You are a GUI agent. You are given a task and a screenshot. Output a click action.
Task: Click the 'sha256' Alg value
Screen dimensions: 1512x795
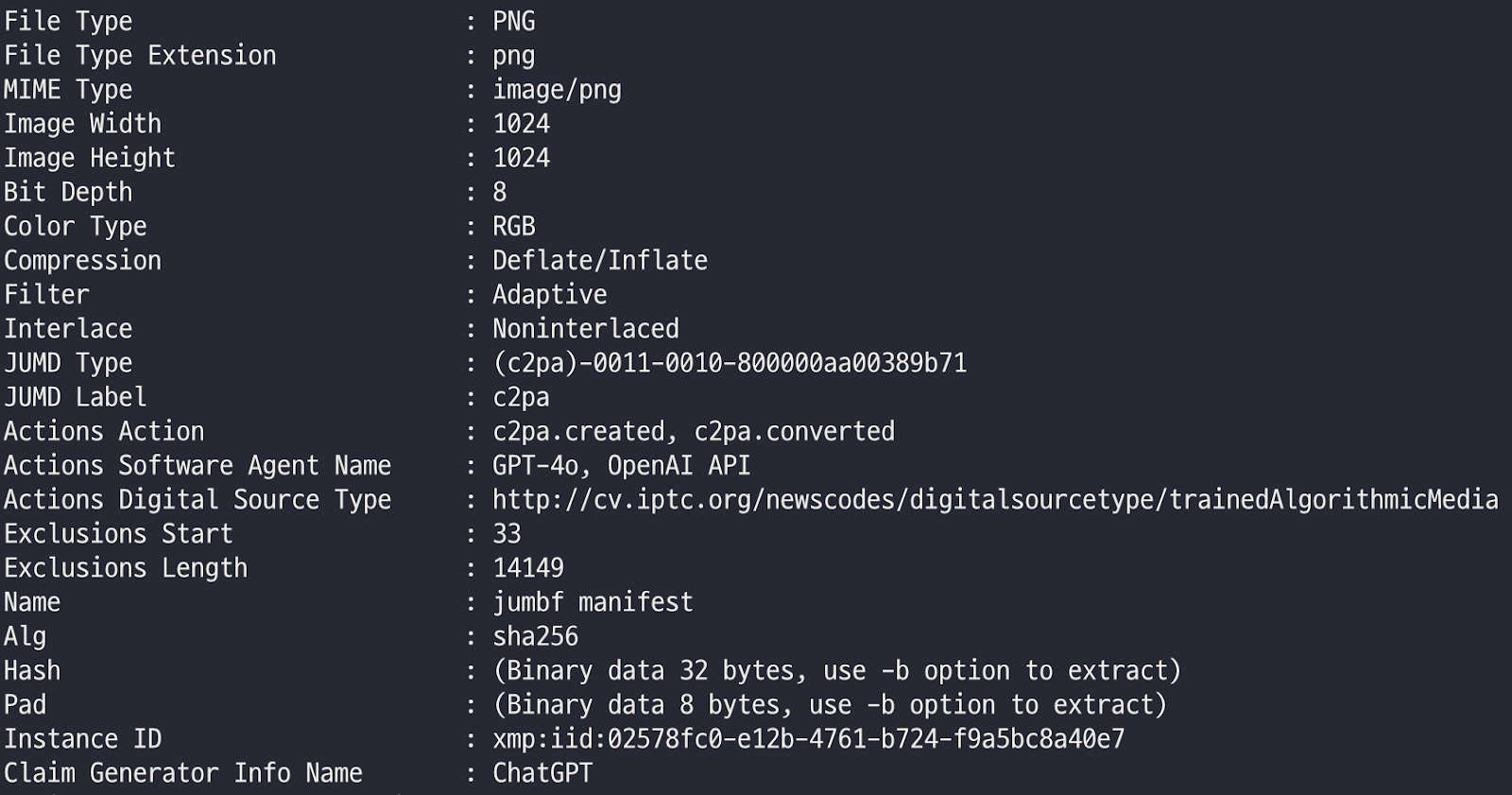(535, 636)
